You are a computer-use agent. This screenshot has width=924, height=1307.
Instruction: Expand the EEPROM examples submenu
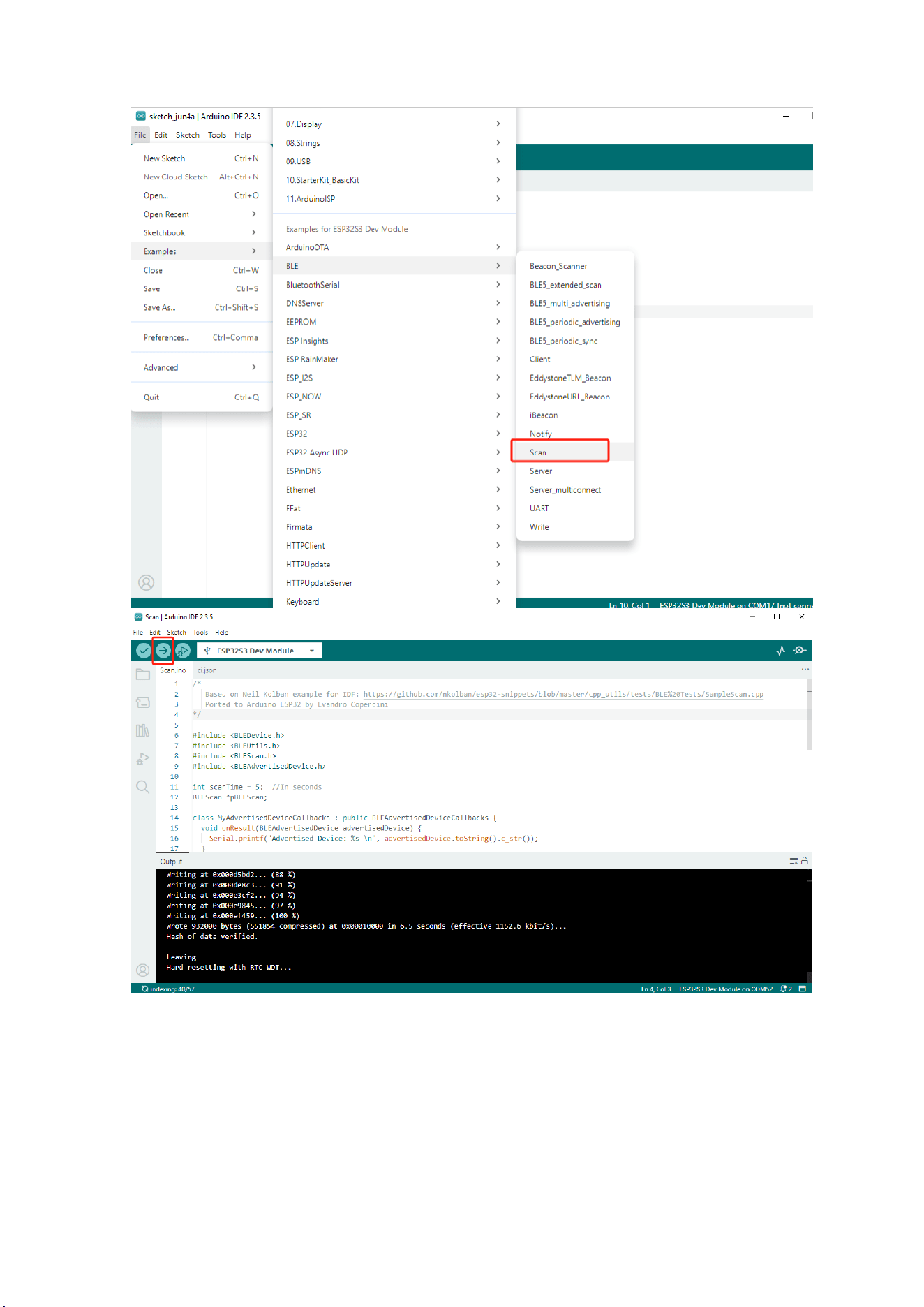click(394, 322)
